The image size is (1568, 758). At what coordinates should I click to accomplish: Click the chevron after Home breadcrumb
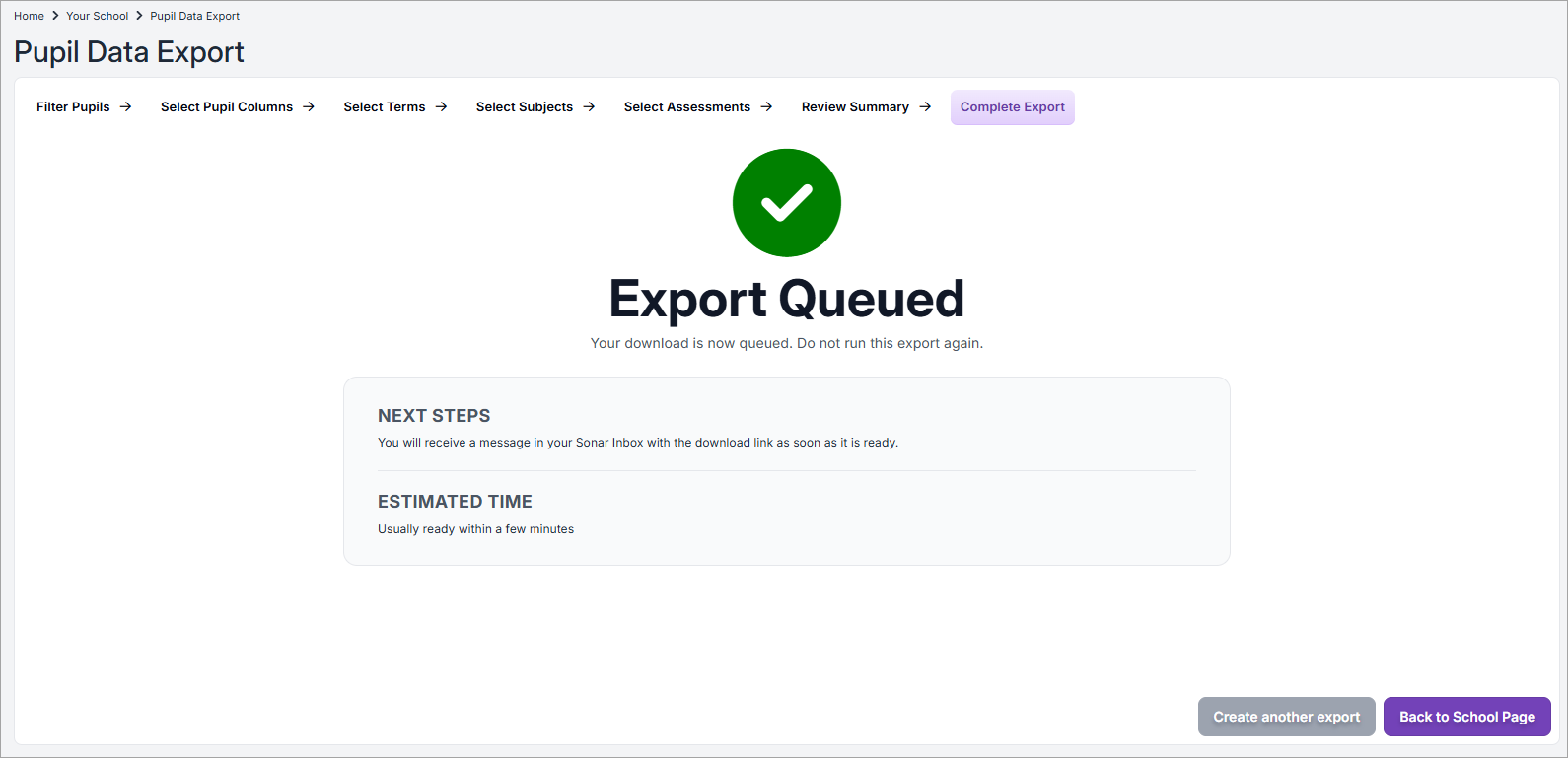(x=55, y=16)
